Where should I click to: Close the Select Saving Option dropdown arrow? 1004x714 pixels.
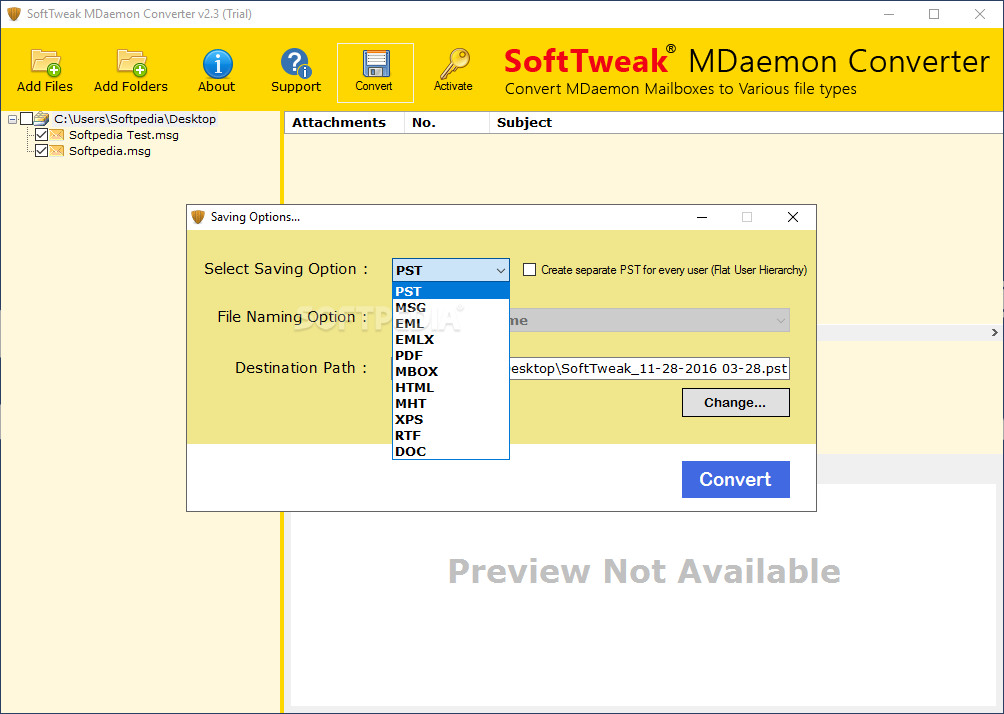(x=501, y=270)
